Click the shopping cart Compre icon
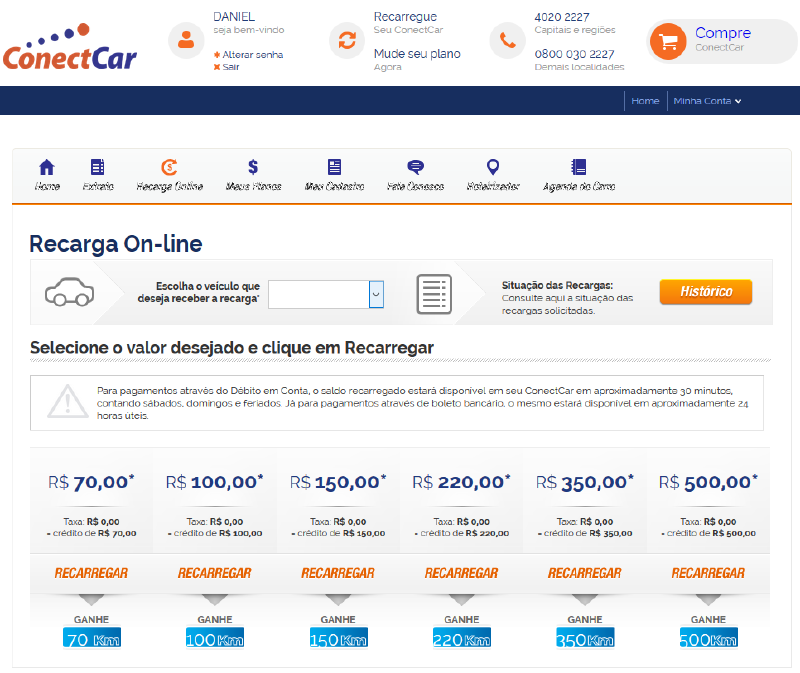 coord(668,41)
